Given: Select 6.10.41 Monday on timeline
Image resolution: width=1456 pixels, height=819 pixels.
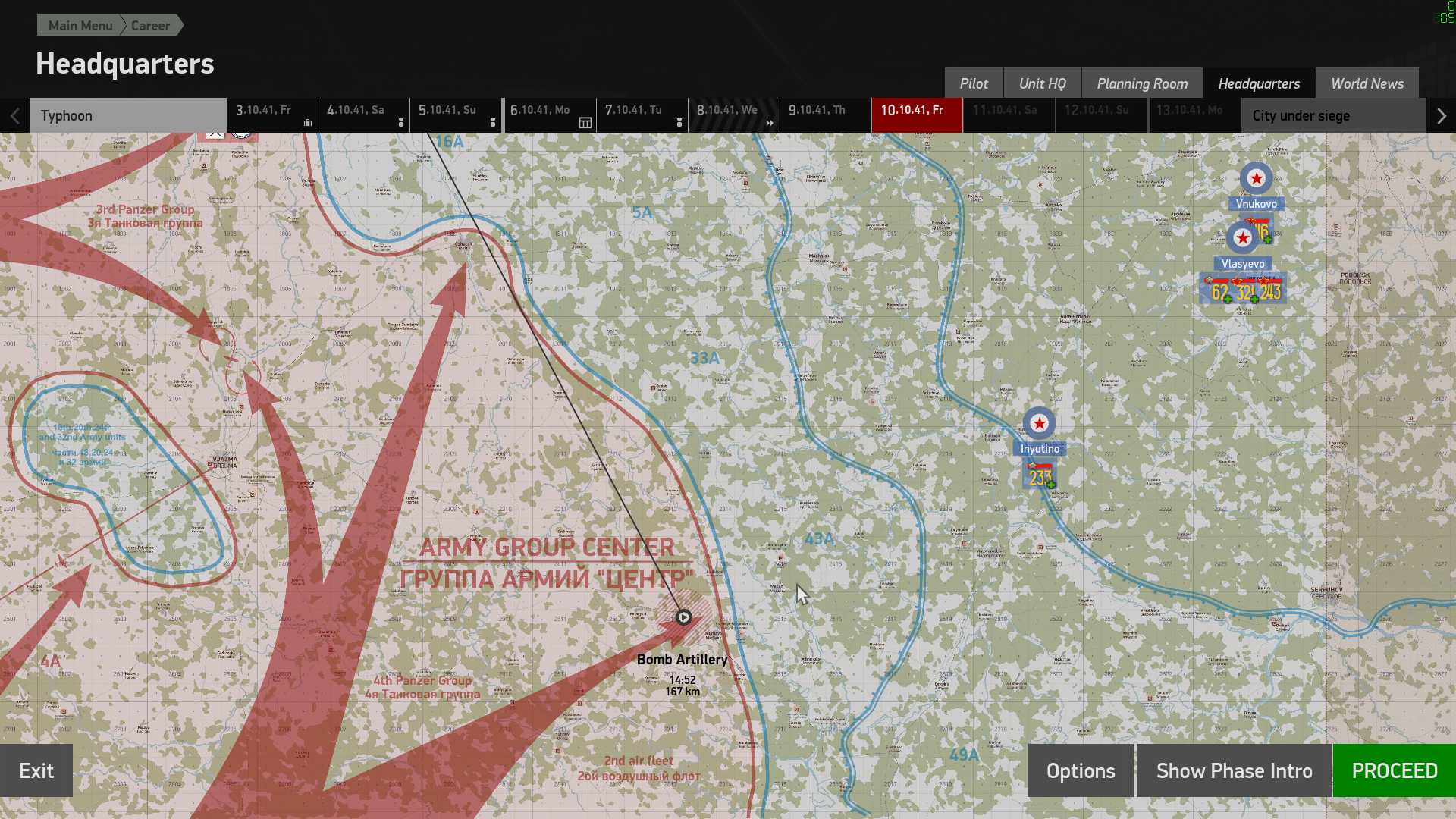Looking at the screenshot, I should (550, 115).
